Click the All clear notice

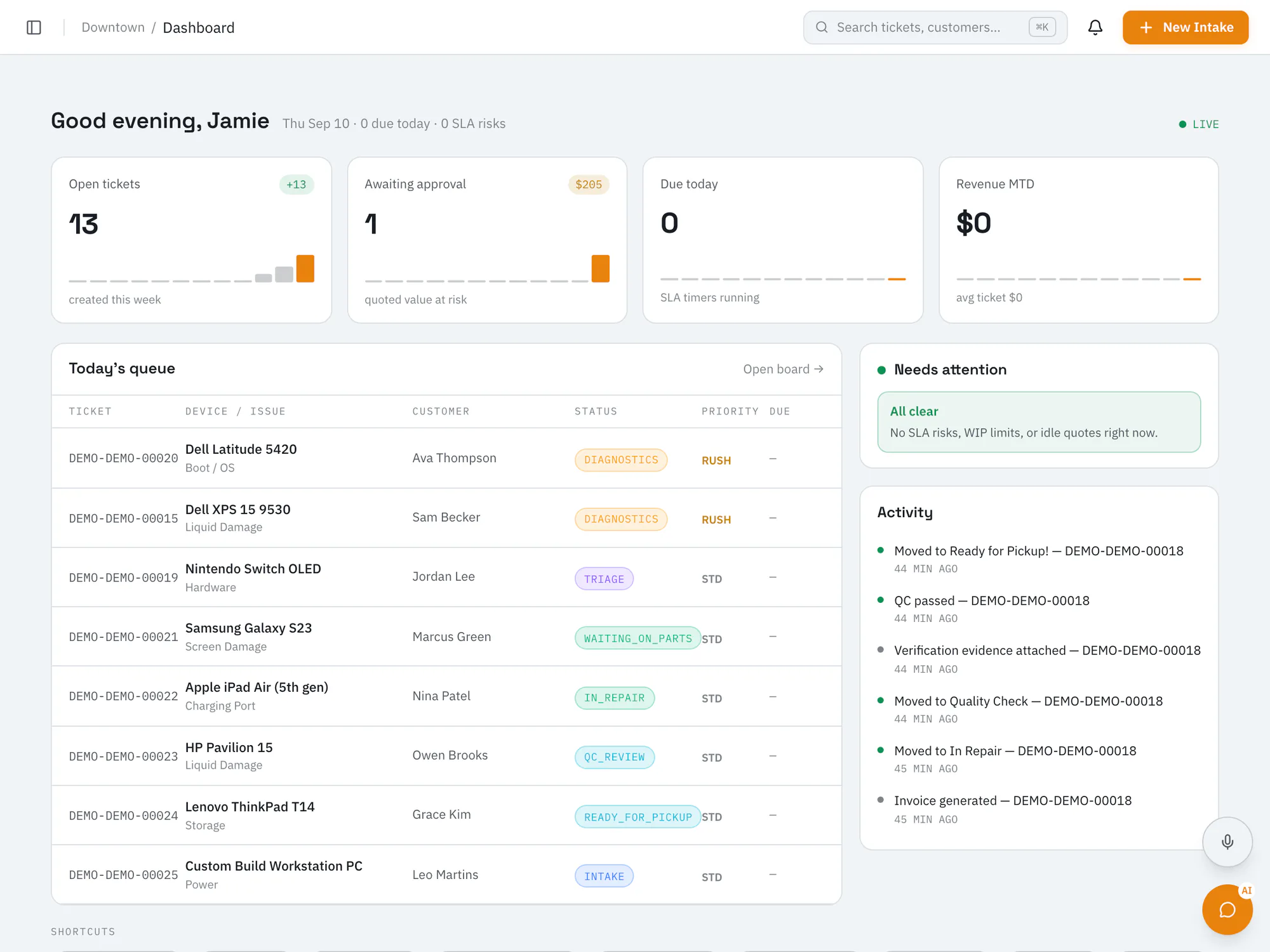click(1039, 422)
